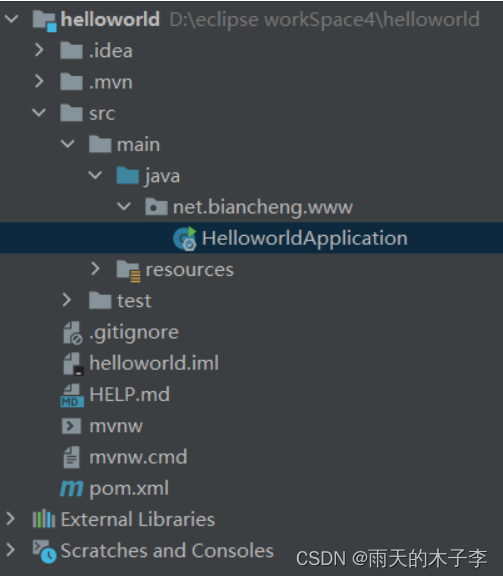Click the HELP.md markdown file icon
Screen dimensions: 503x578
72,395
